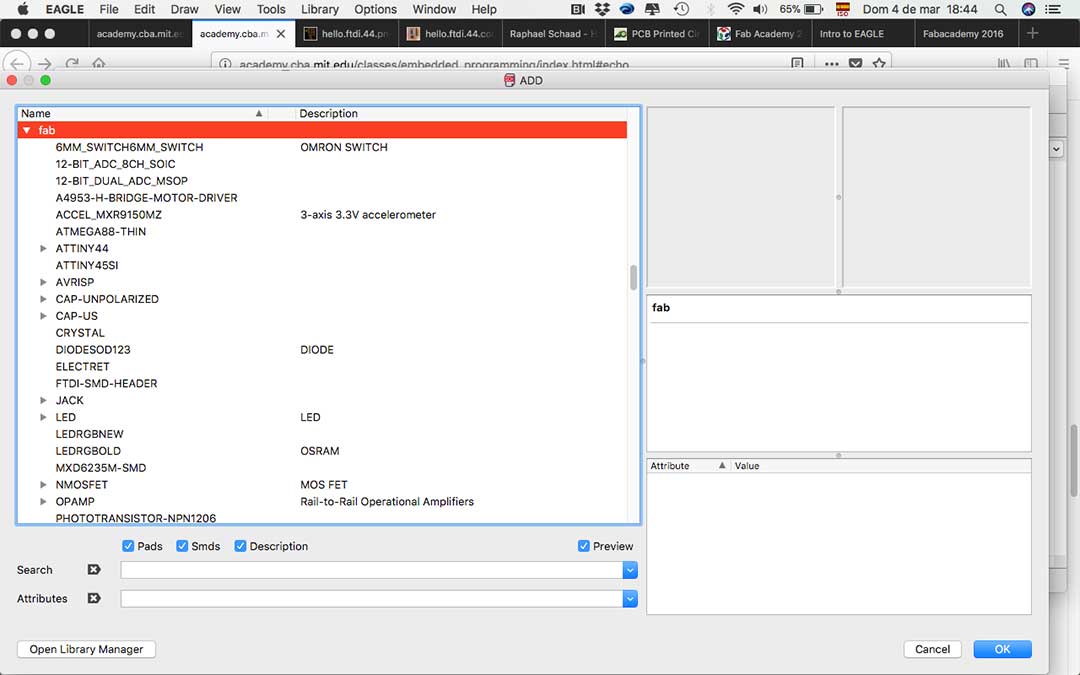Open the Edit menu
The width and height of the screenshot is (1080, 675).
coord(145,10)
